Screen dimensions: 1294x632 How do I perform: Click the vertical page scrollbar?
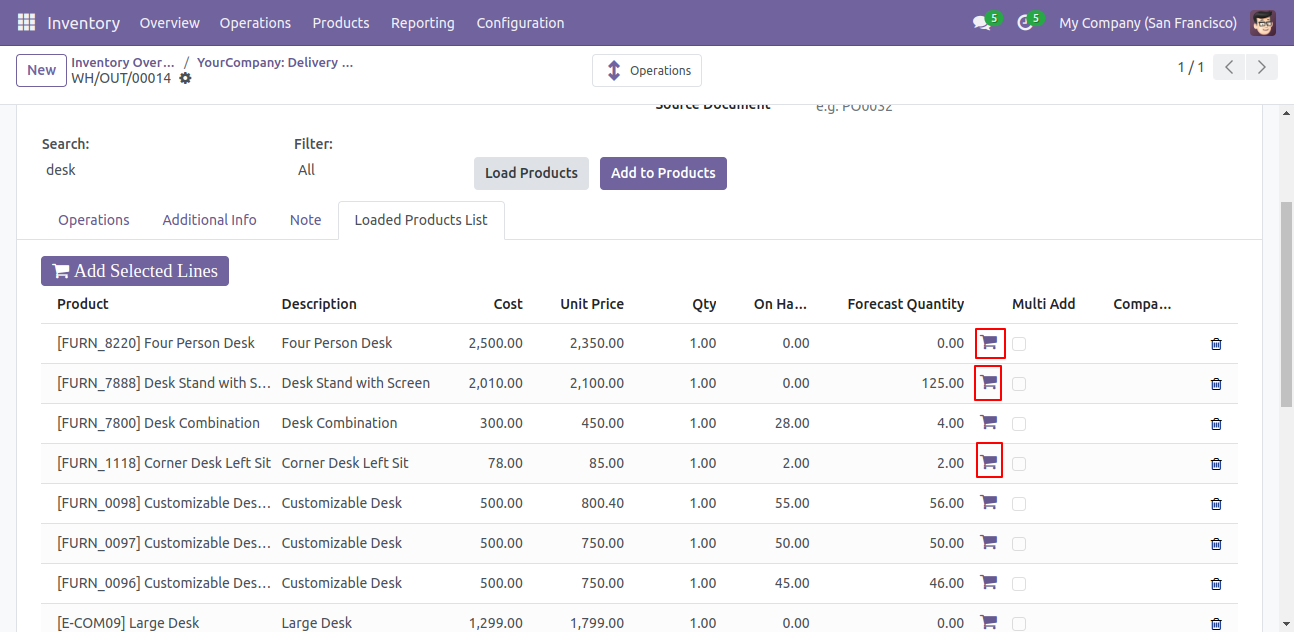click(x=1286, y=305)
